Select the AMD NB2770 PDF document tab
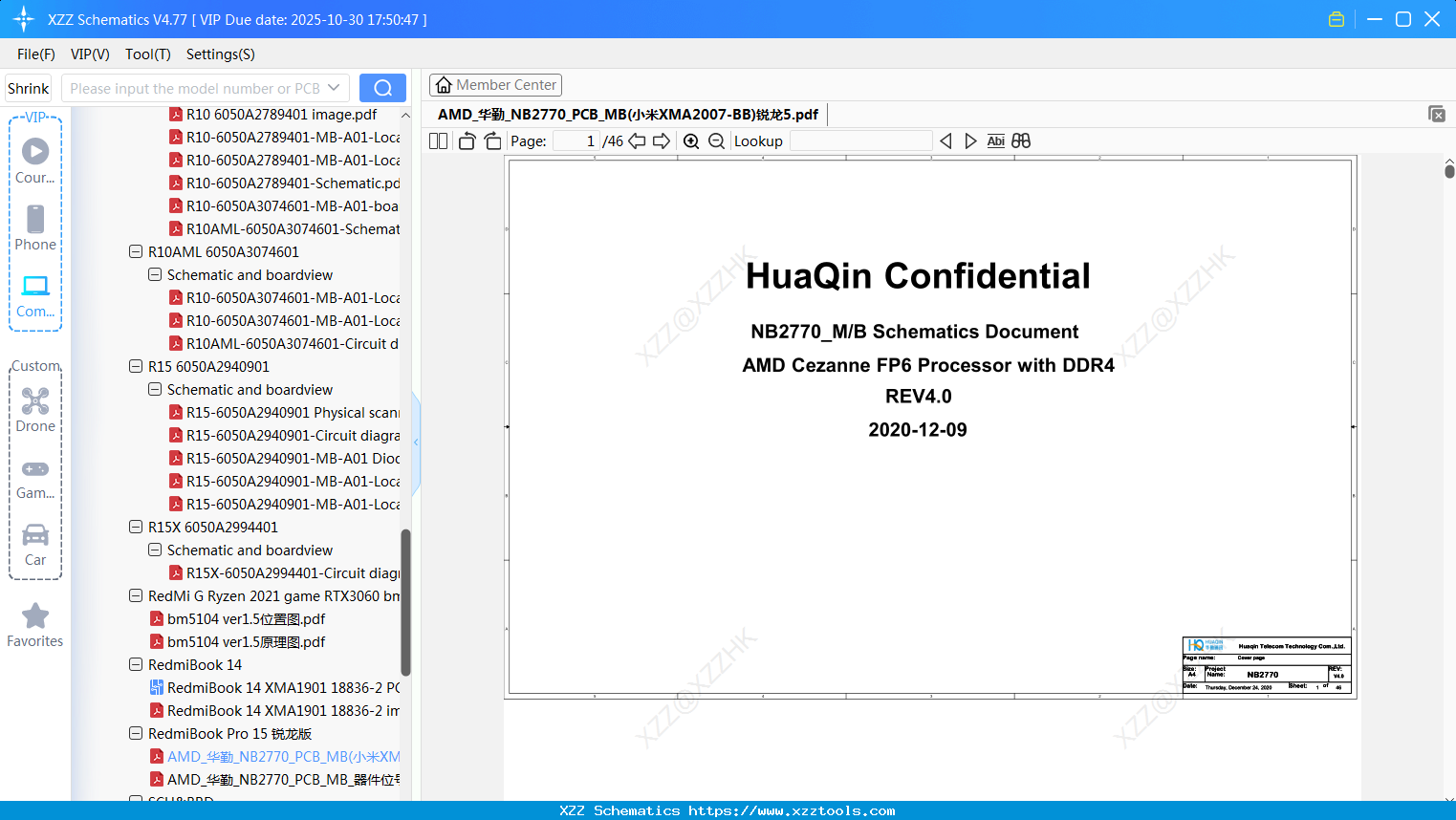The image size is (1456, 820). pyautogui.click(x=628, y=115)
